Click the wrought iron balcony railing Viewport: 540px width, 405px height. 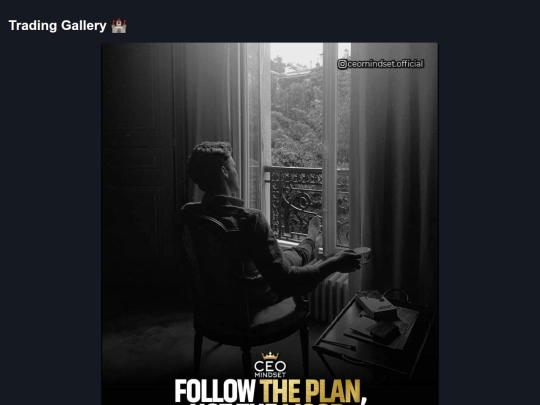[x=305, y=205]
